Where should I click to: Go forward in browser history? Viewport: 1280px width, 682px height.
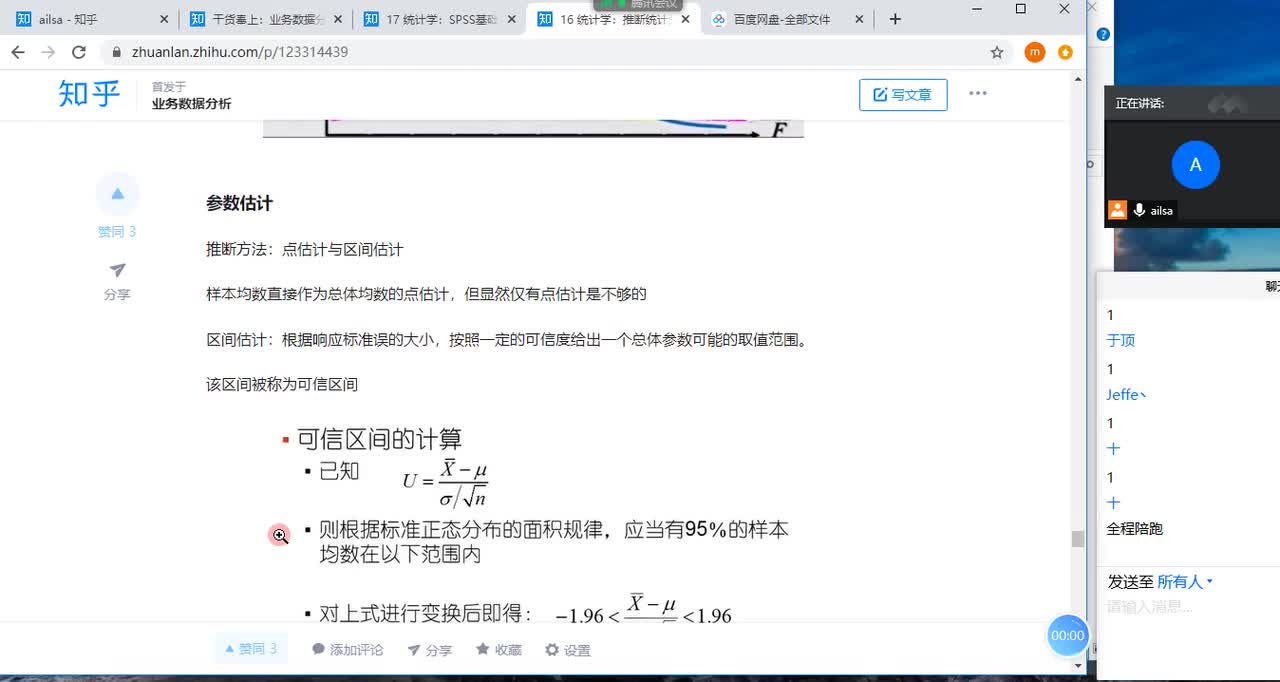[48, 52]
